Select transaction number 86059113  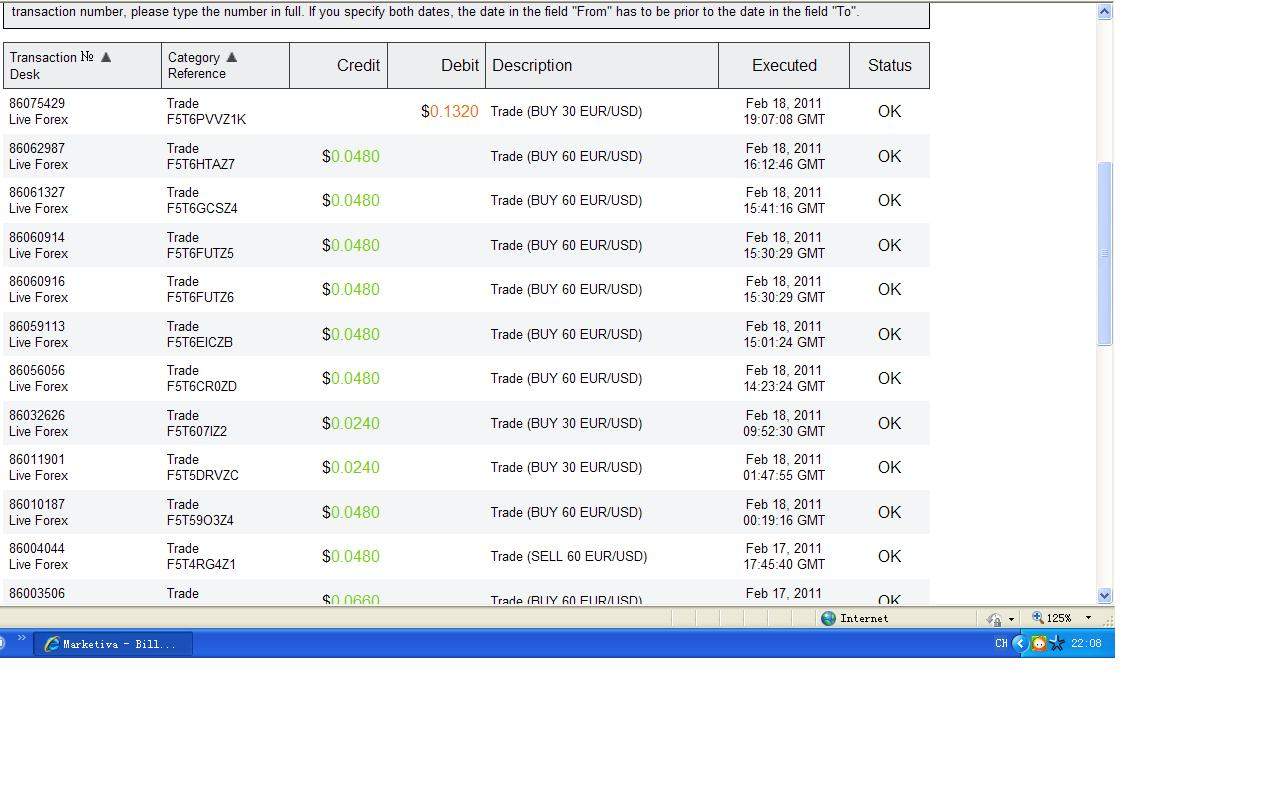pyautogui.click(x=37, y=326)
